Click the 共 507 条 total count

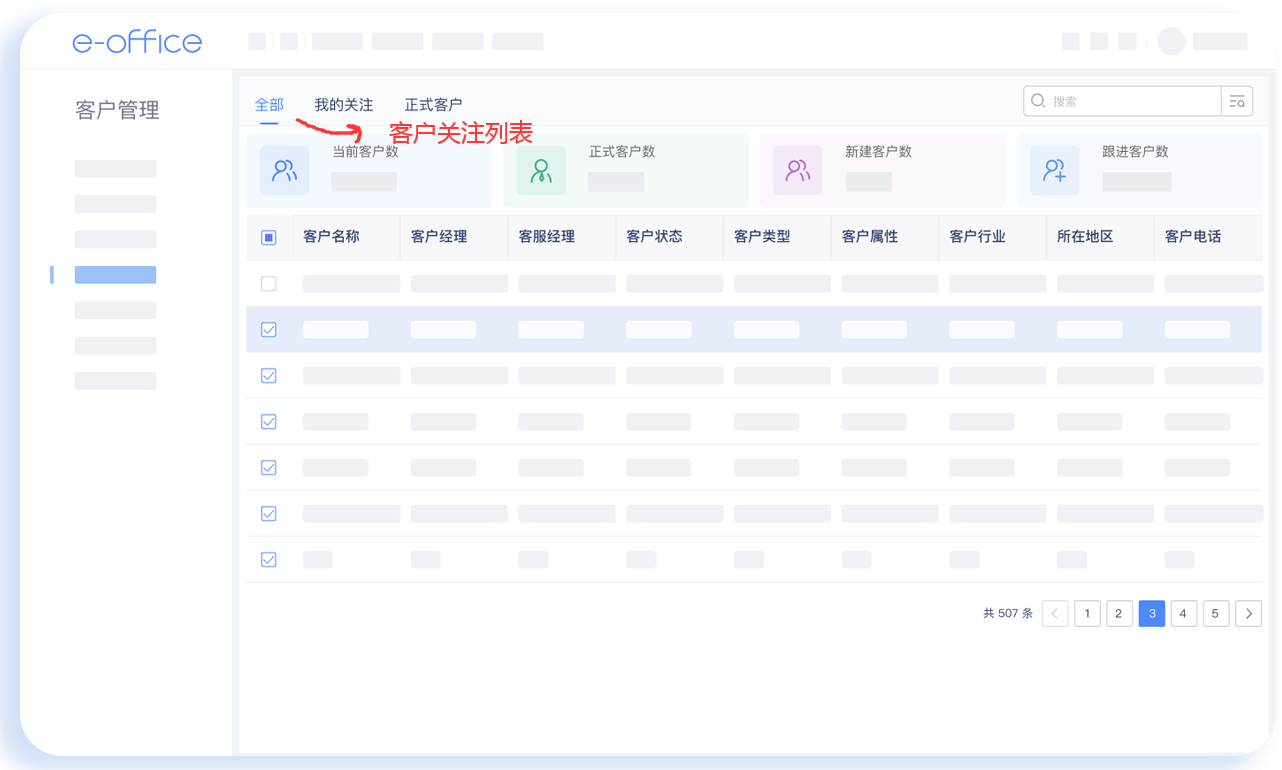(x=1008, y=613)
